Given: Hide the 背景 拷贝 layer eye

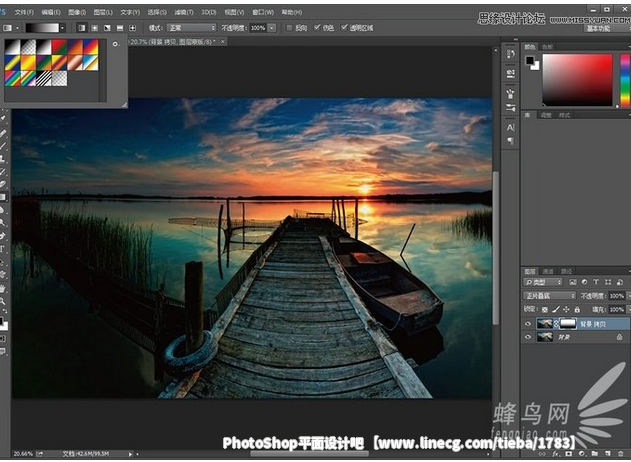Looking at the screenshot, I should [x=528, y=324].
